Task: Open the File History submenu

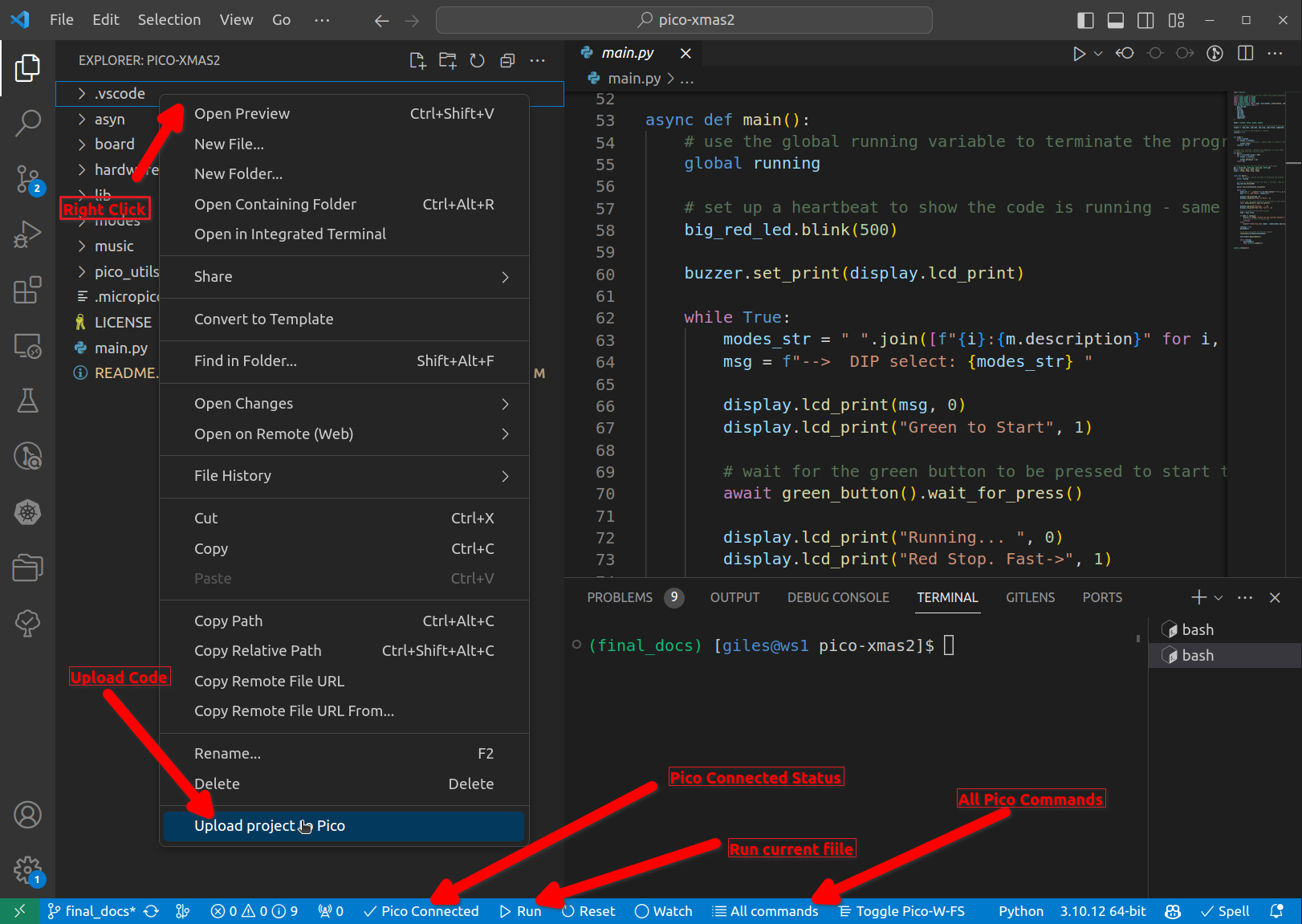Action: 344,476
